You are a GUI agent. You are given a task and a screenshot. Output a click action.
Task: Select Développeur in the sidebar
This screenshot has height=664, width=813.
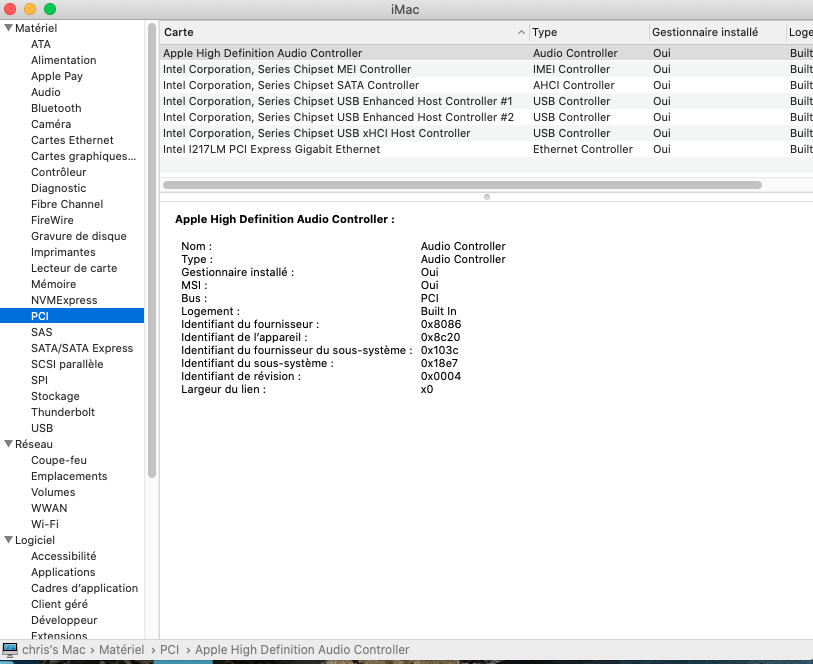[x=64, y=620]
